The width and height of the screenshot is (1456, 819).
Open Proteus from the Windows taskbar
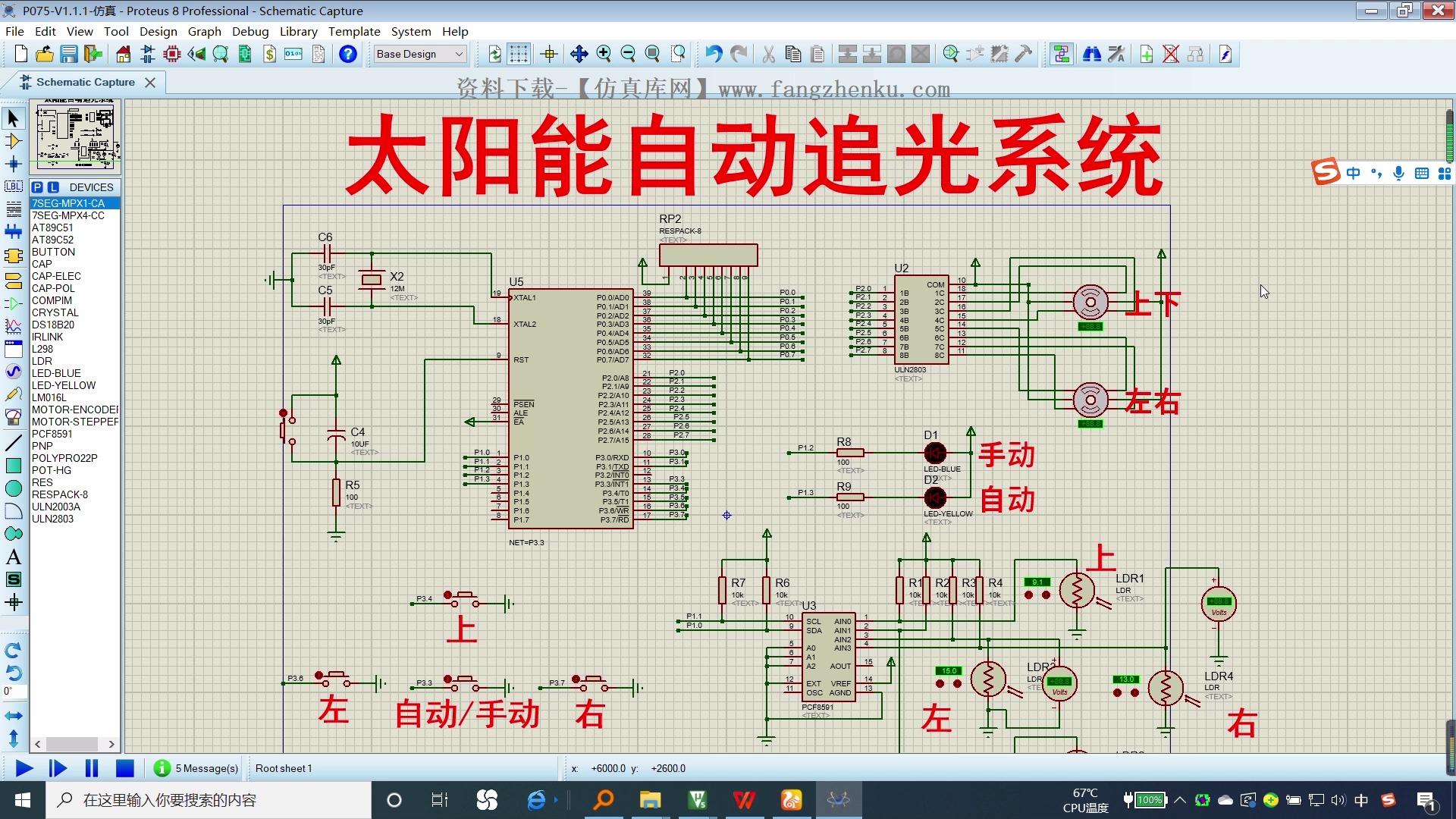coord(839,799)
